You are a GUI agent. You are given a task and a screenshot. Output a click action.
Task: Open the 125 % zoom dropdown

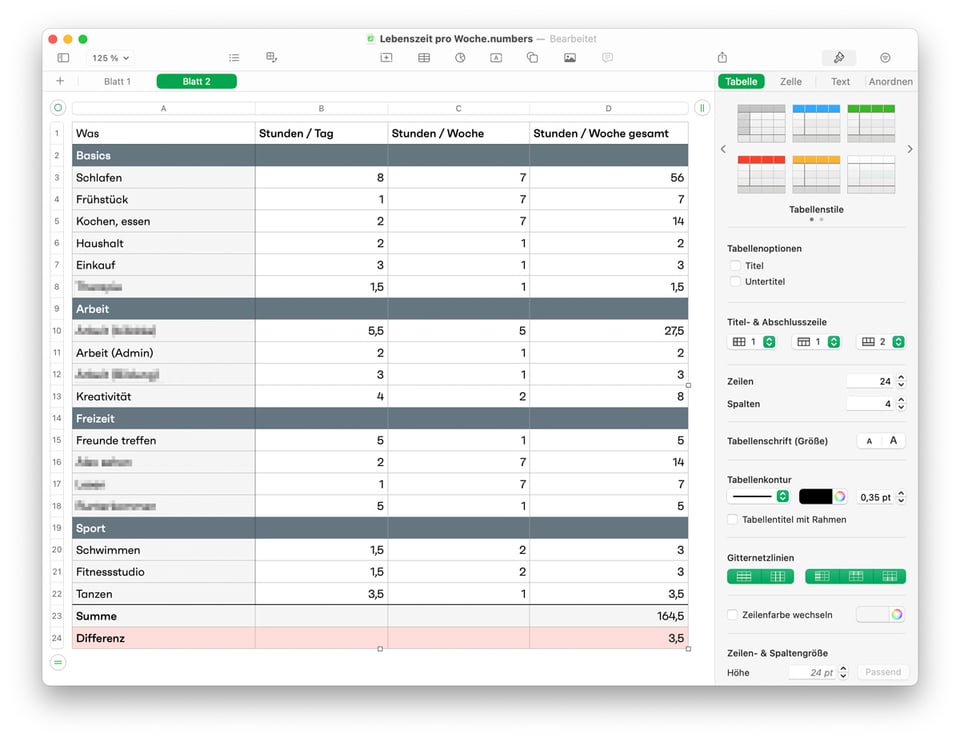click(110, 58)
